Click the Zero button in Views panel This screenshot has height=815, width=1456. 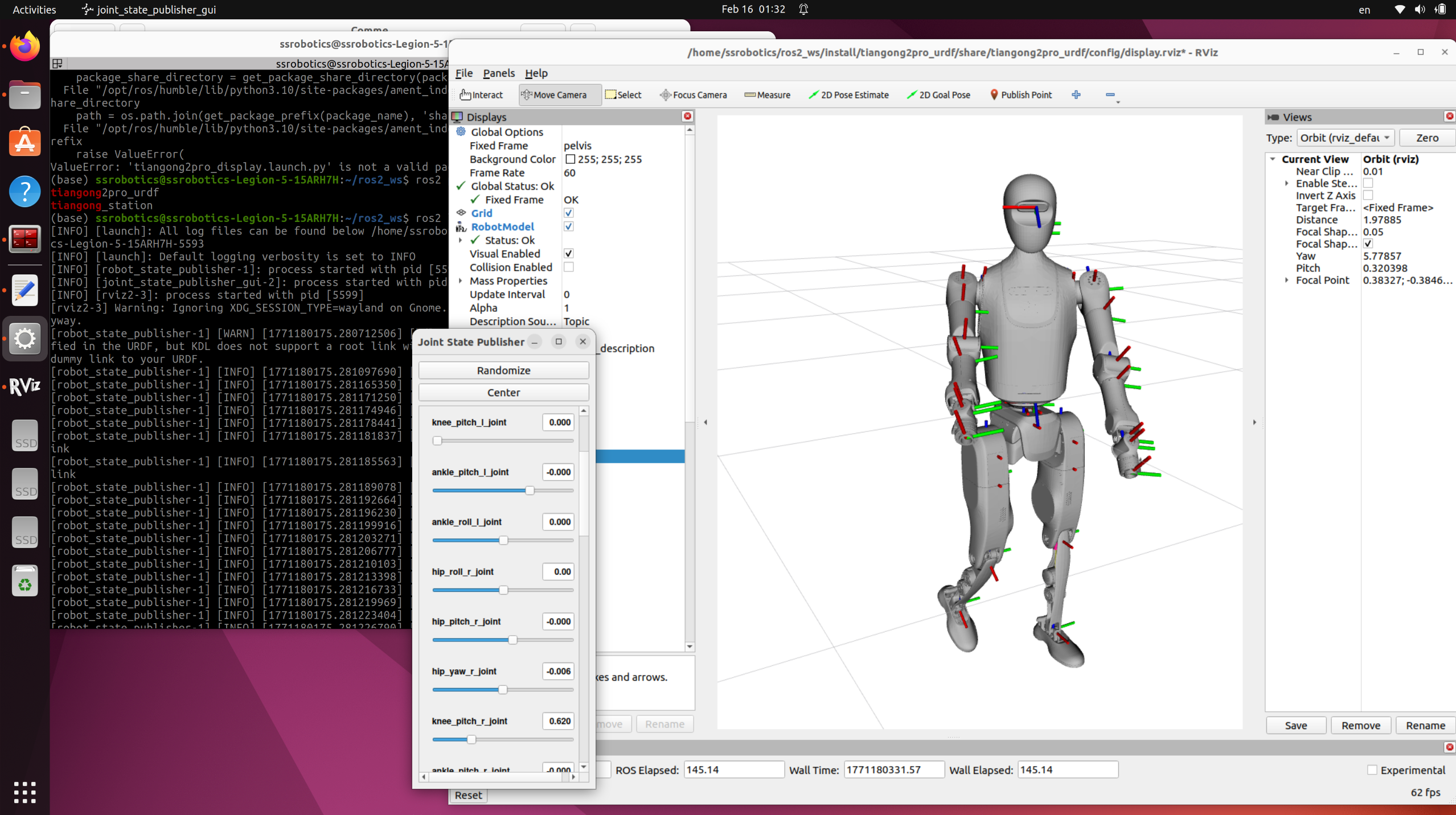click(1427, 138)
